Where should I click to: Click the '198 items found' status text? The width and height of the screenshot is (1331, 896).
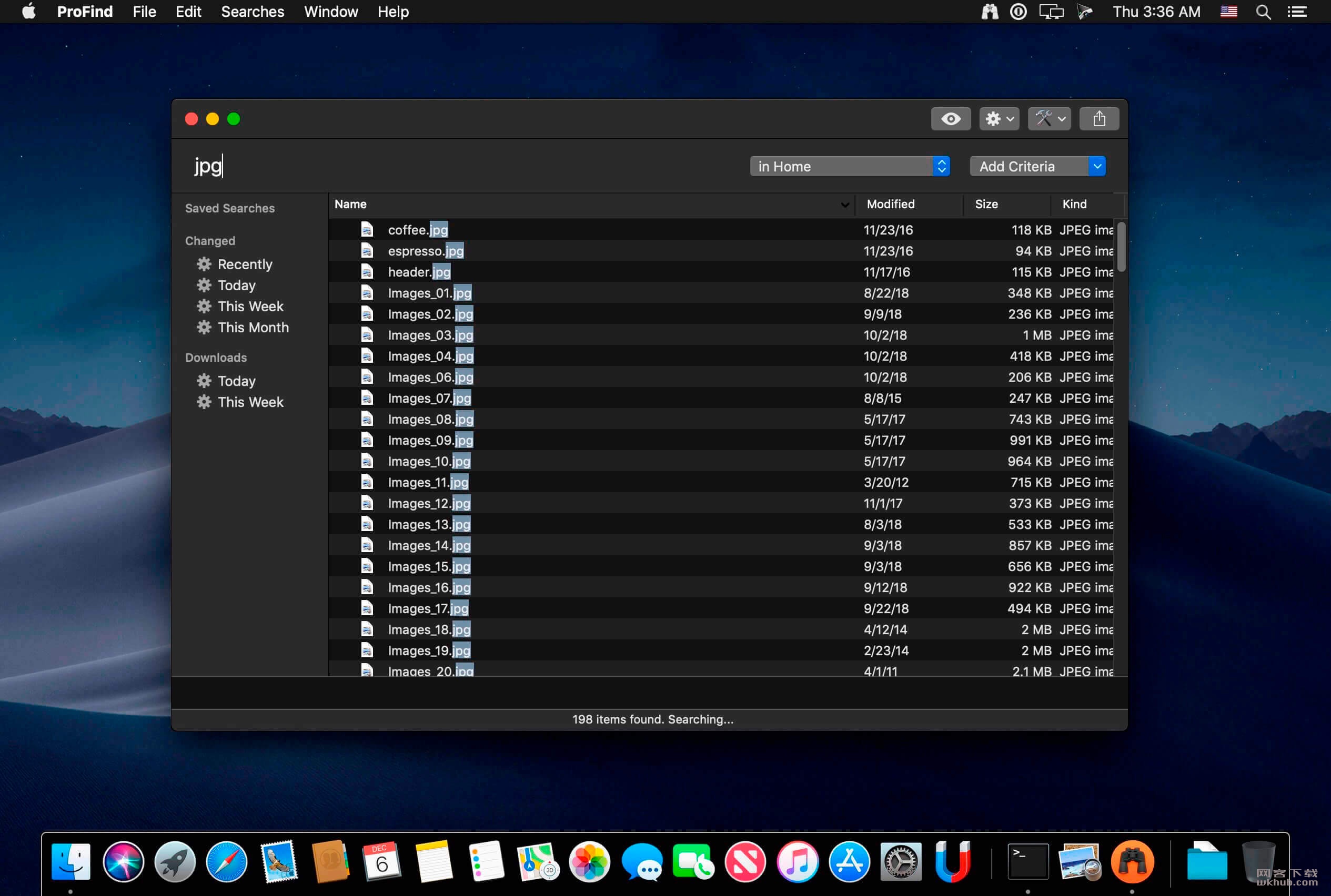click(x=652, y=719)
